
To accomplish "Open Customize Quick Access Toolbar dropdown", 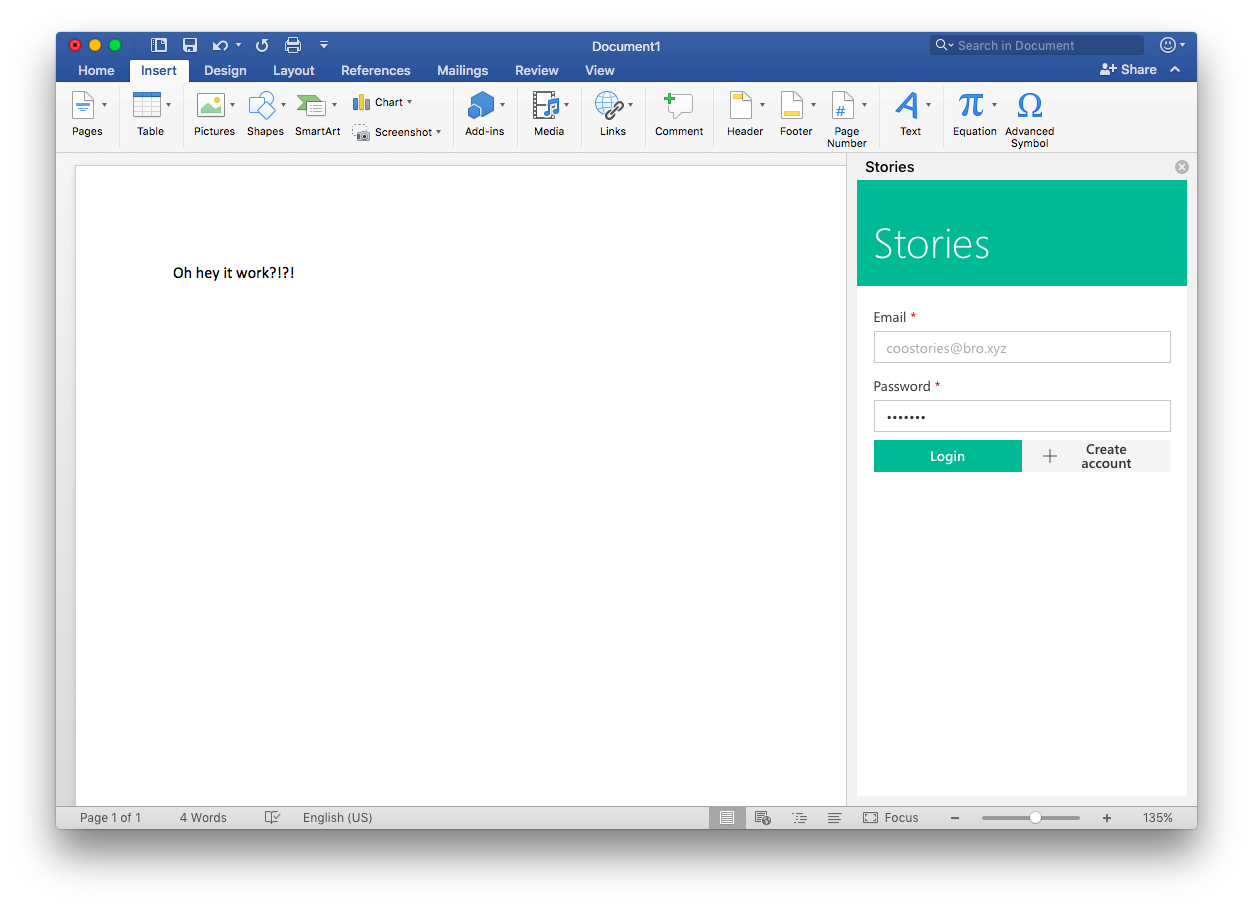I will point(324,45).
